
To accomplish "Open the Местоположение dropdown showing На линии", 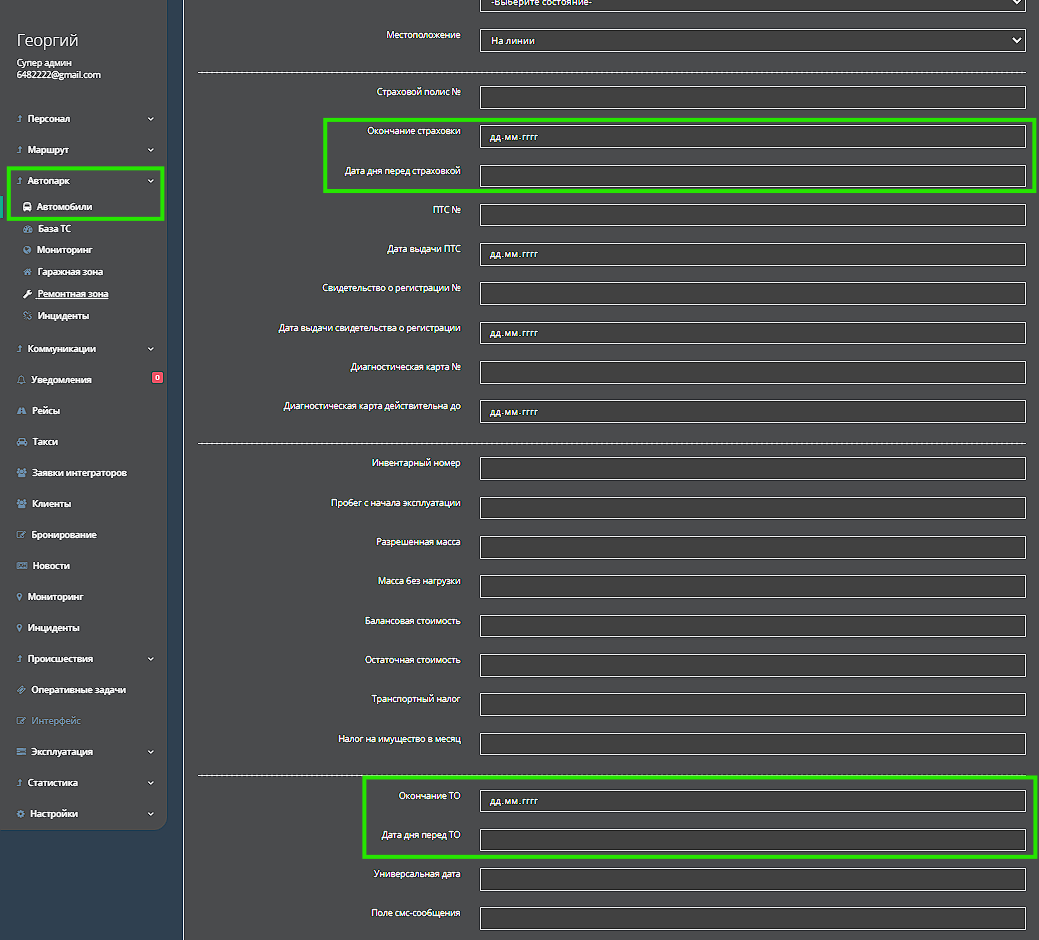I will point(752,41).
